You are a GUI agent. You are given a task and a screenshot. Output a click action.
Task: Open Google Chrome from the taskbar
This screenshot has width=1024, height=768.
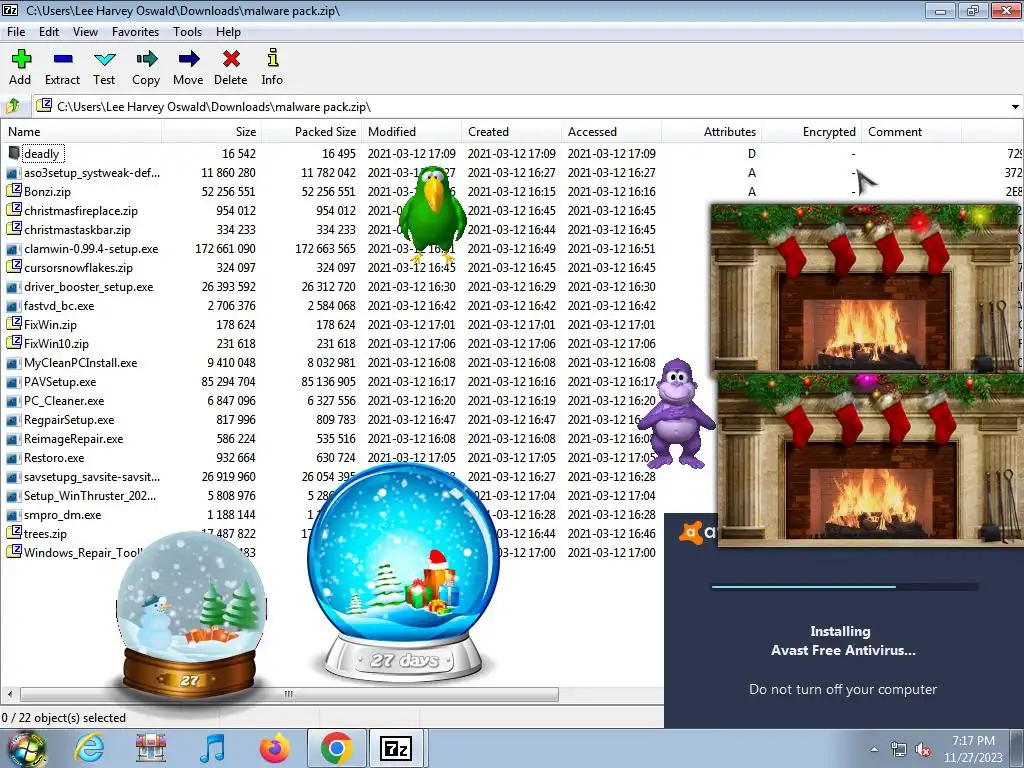coord(337,748)
